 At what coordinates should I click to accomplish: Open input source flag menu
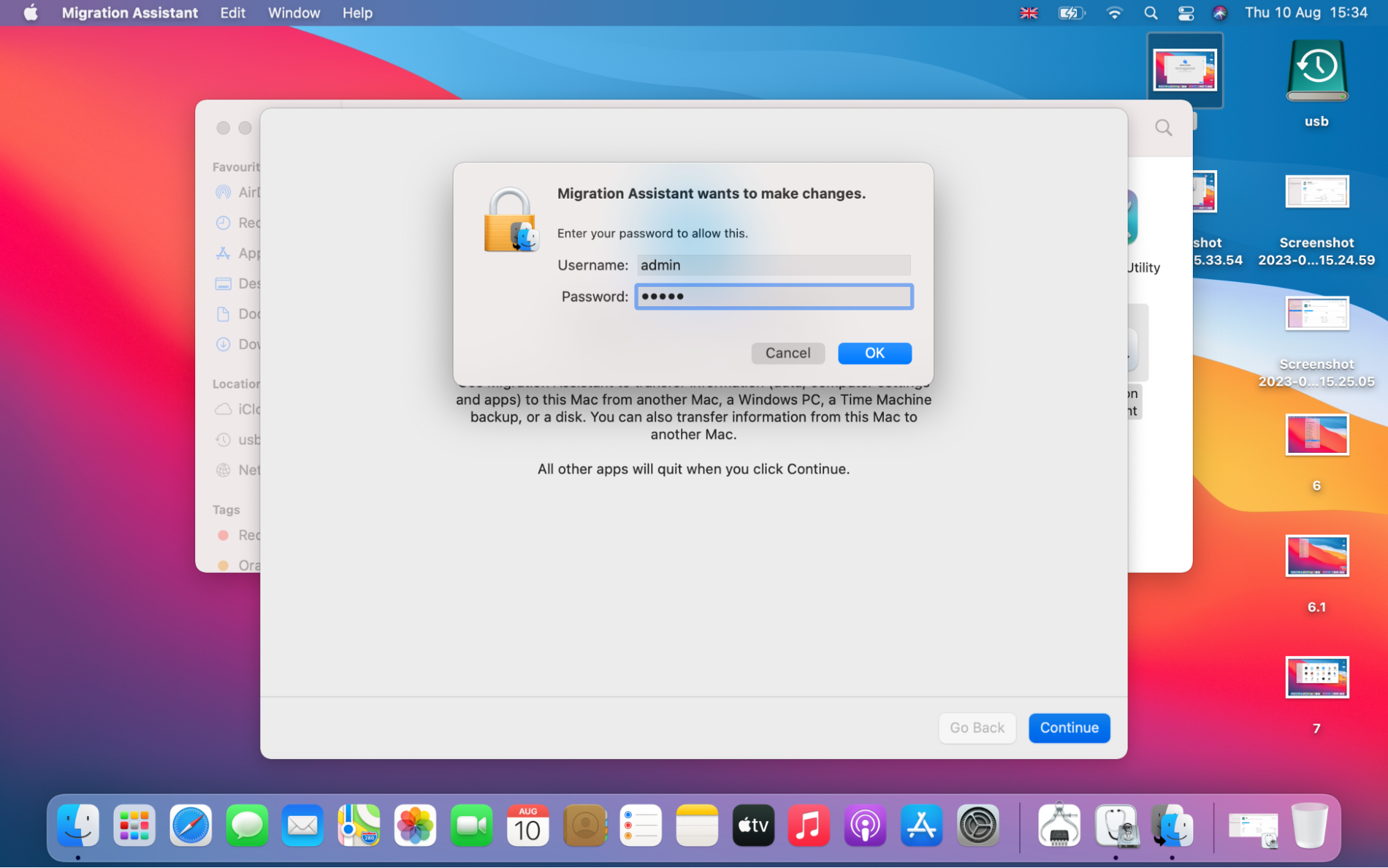coord(1029,12)
